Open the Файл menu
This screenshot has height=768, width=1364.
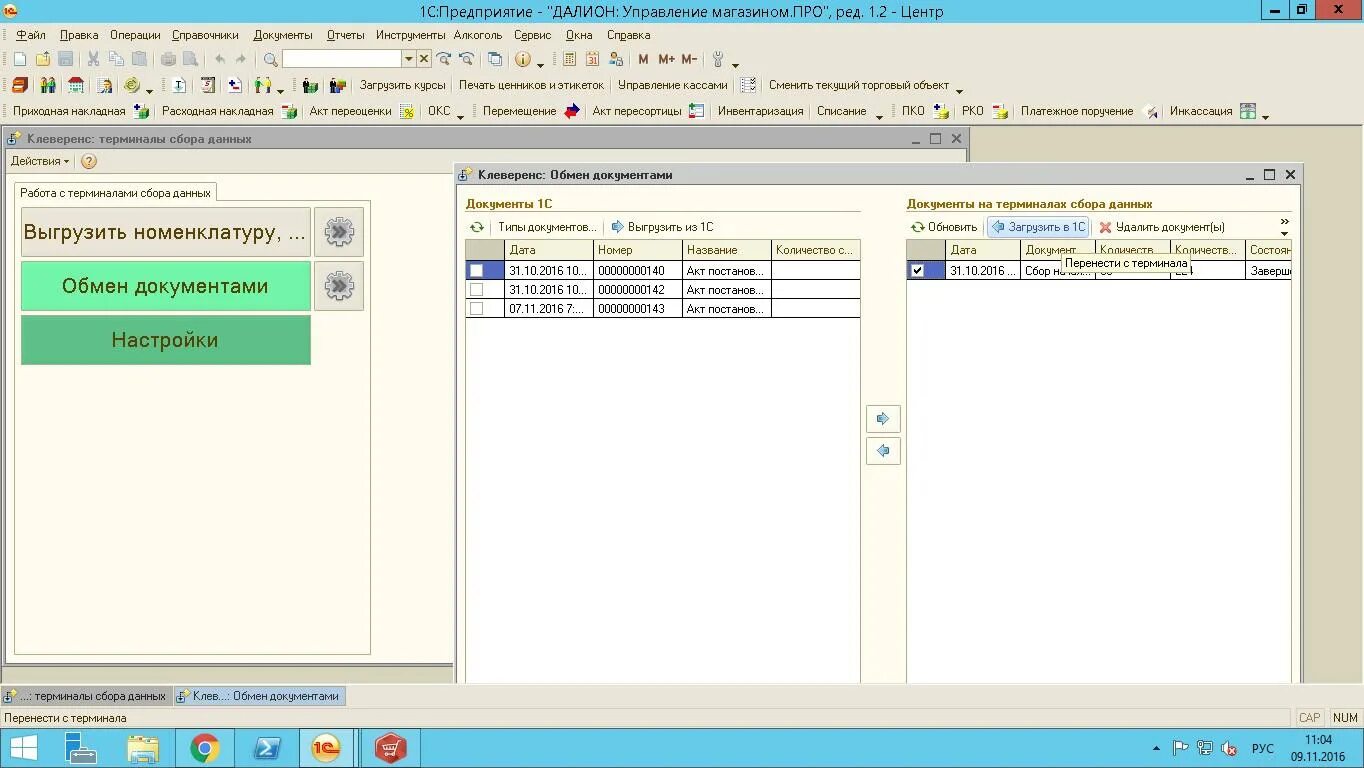[31, 35]
